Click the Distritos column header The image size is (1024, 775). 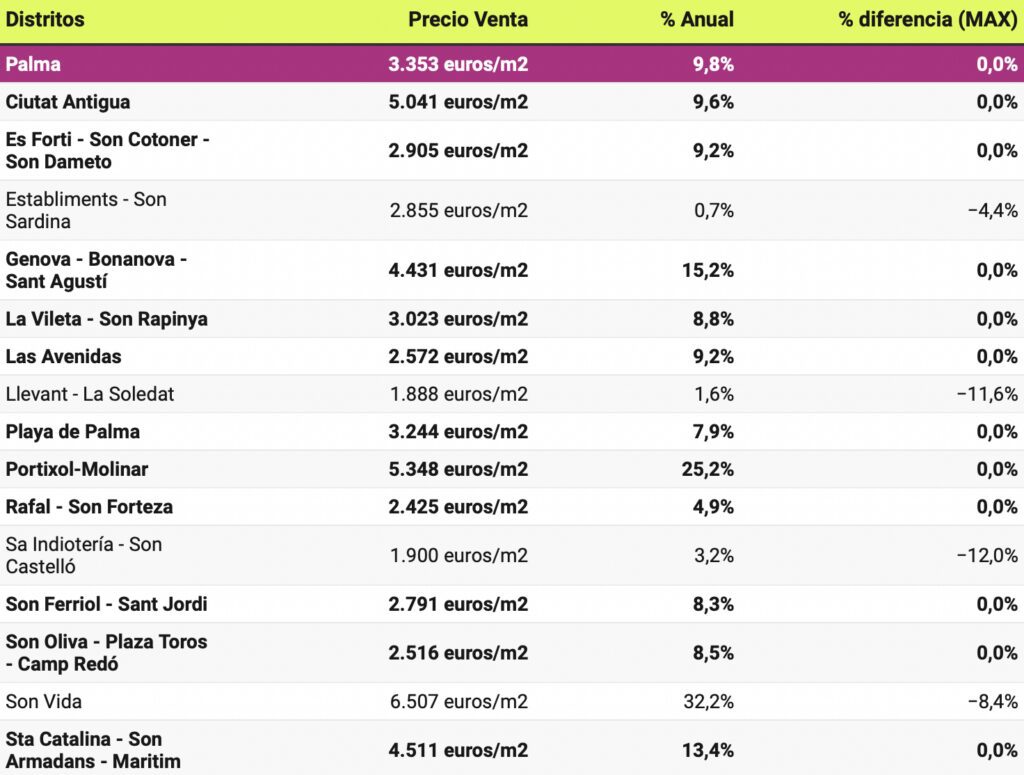45,20
